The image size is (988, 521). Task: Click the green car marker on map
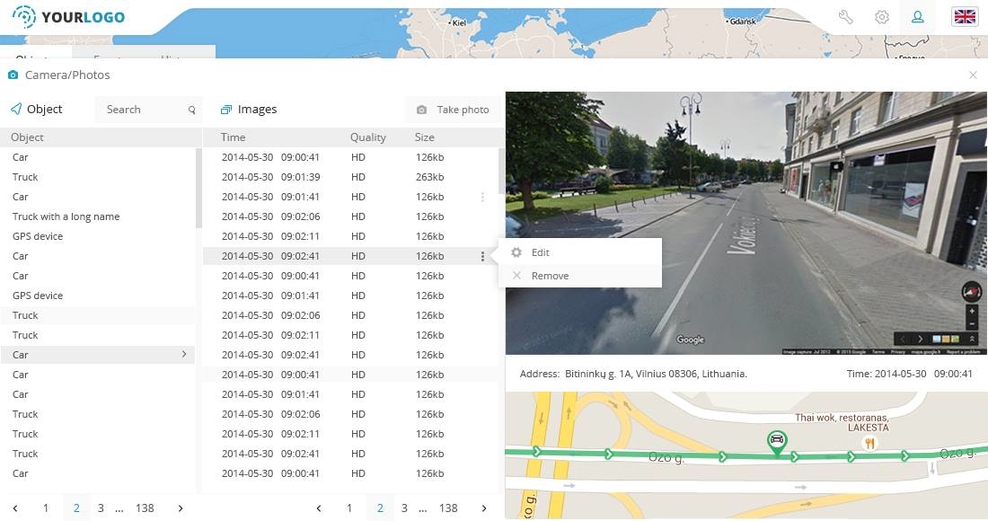(777, 442)
